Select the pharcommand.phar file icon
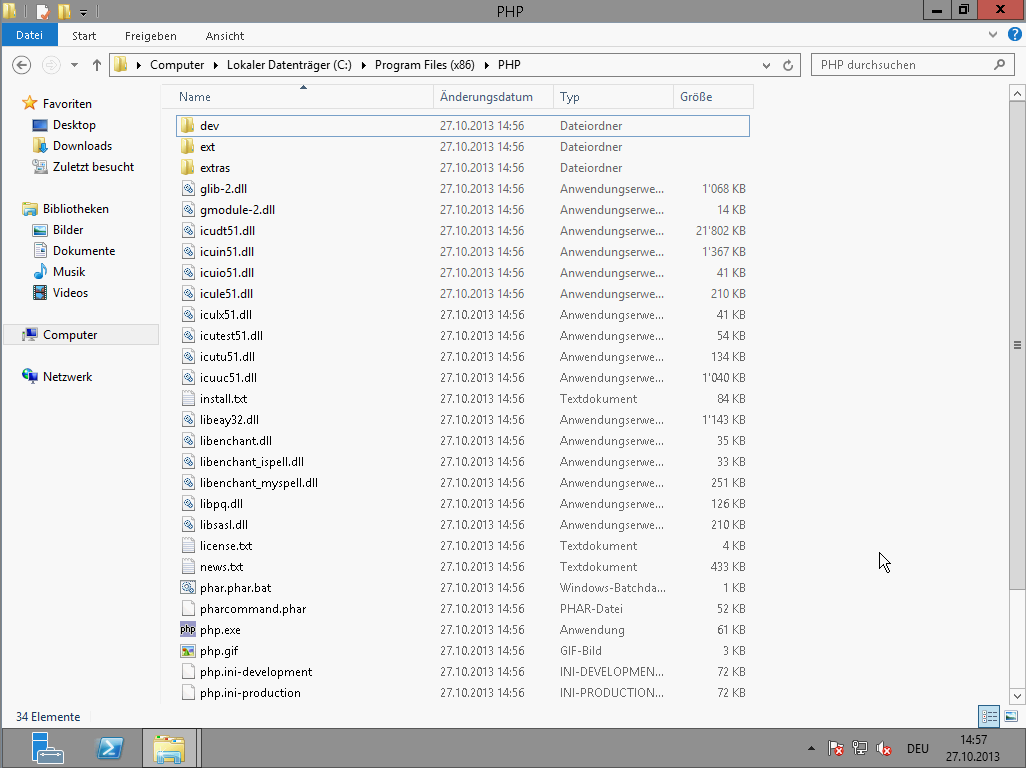 [188, 608]
